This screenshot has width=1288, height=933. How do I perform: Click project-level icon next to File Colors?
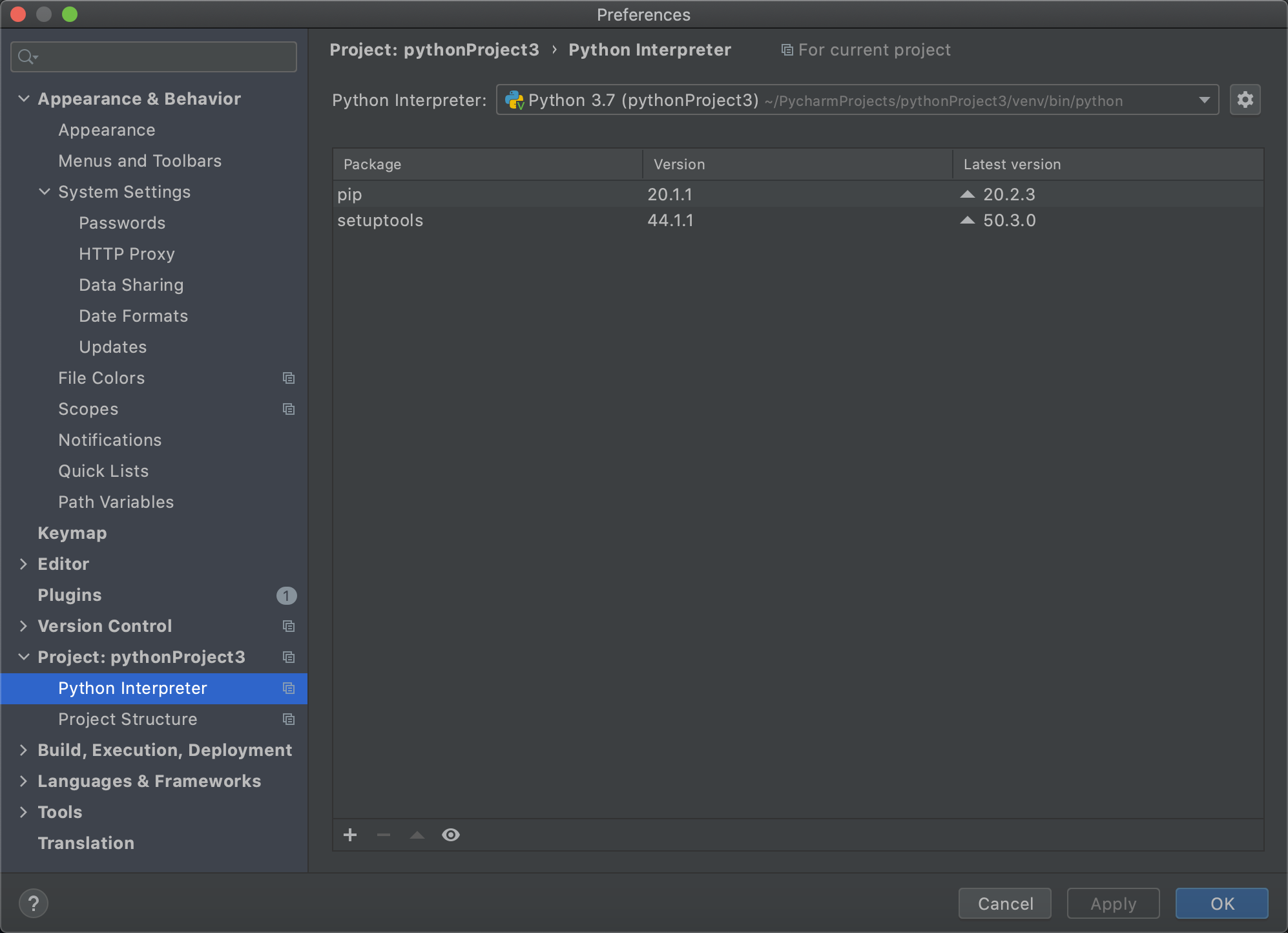289,378
